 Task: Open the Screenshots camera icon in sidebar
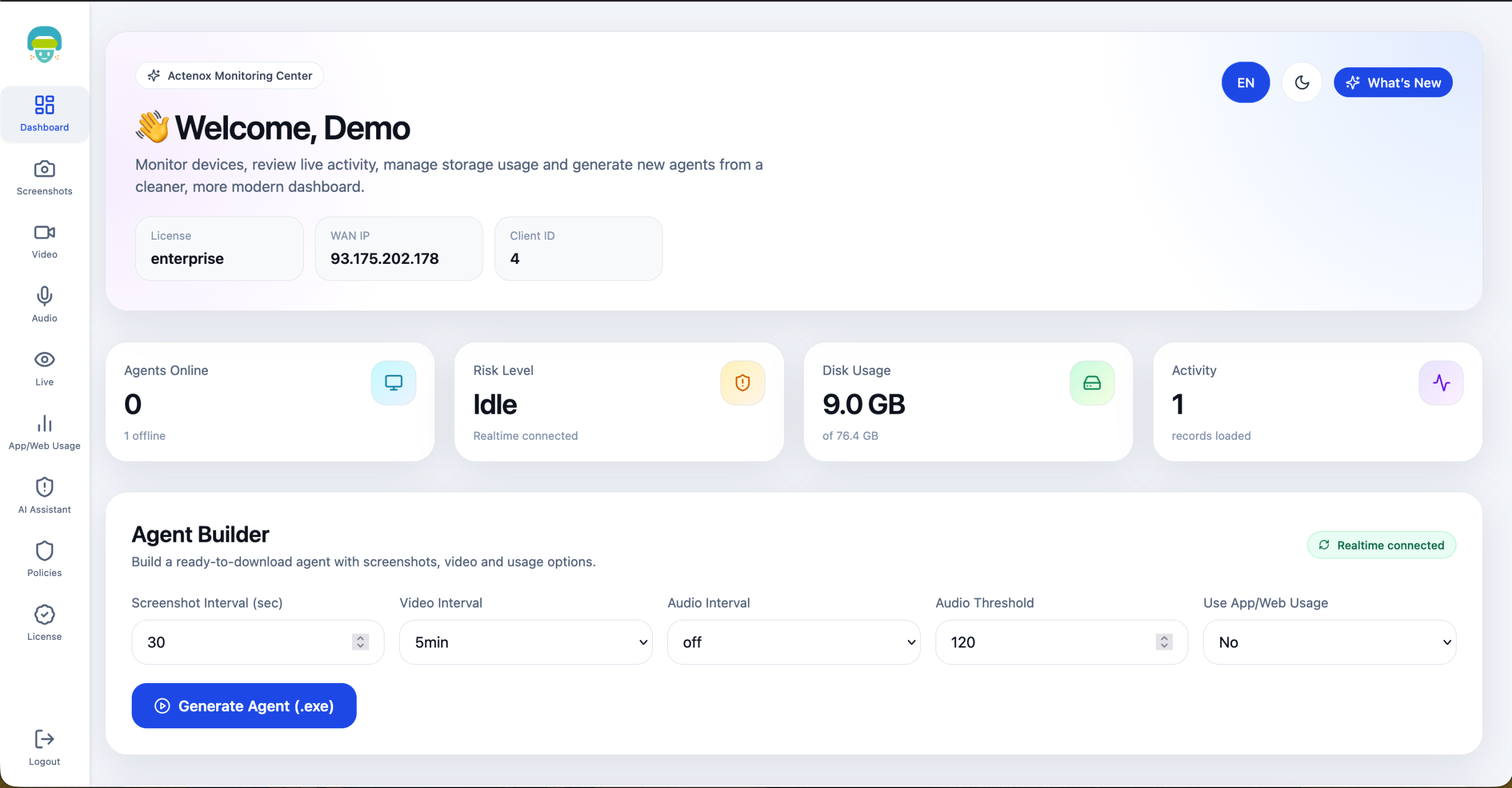[x=44, y=169]
